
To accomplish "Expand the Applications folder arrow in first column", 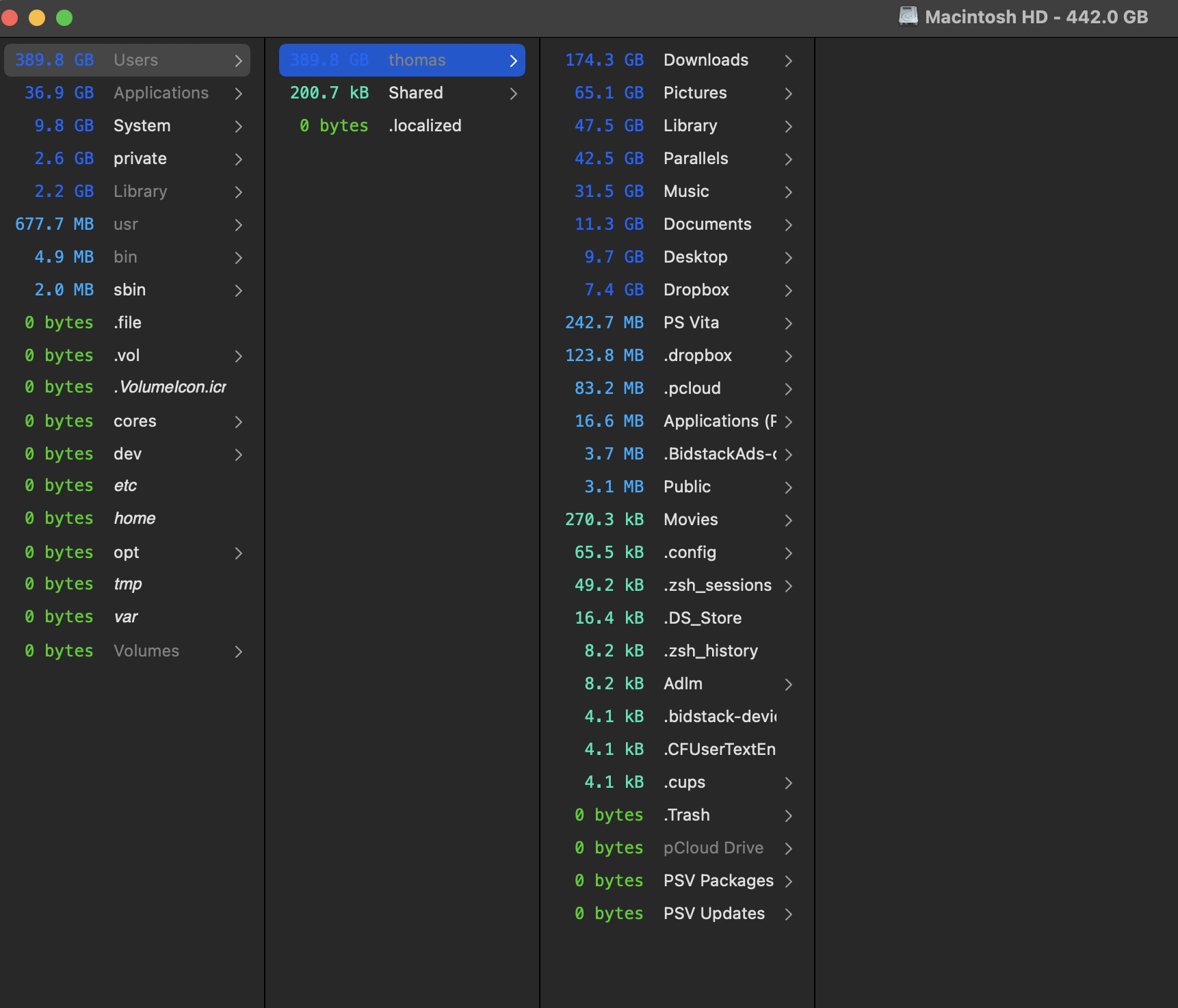I will tap(238, 94).
